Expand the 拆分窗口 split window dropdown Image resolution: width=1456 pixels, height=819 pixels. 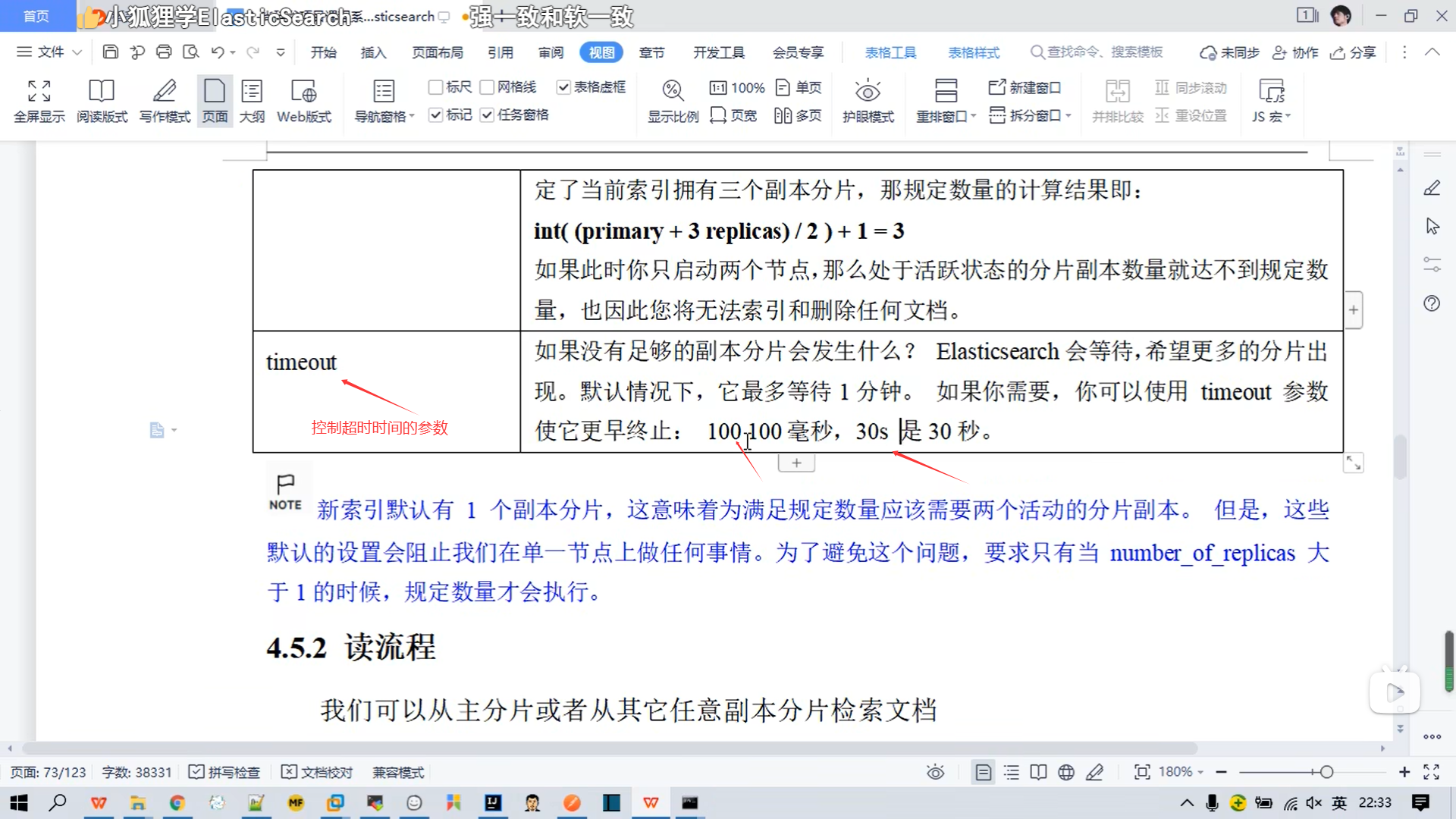[x=1068, y=116]
